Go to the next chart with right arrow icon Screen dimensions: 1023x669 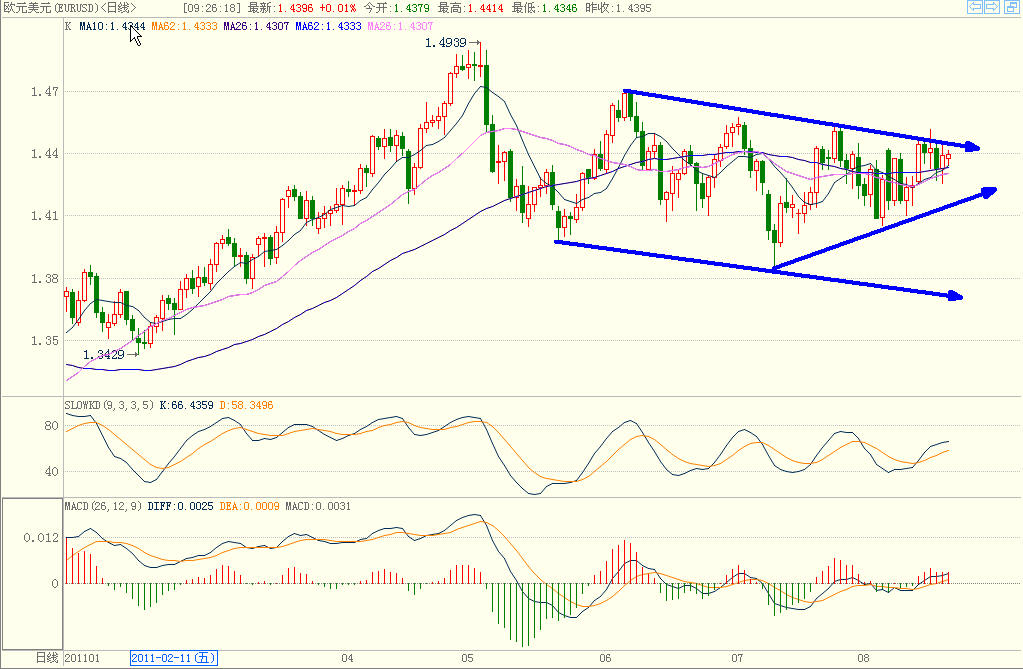coord(992,7)
